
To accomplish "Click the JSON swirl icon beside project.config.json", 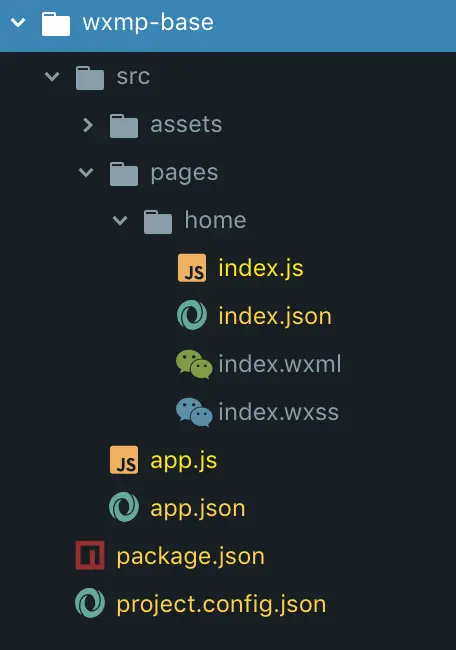I will (90, 603).
